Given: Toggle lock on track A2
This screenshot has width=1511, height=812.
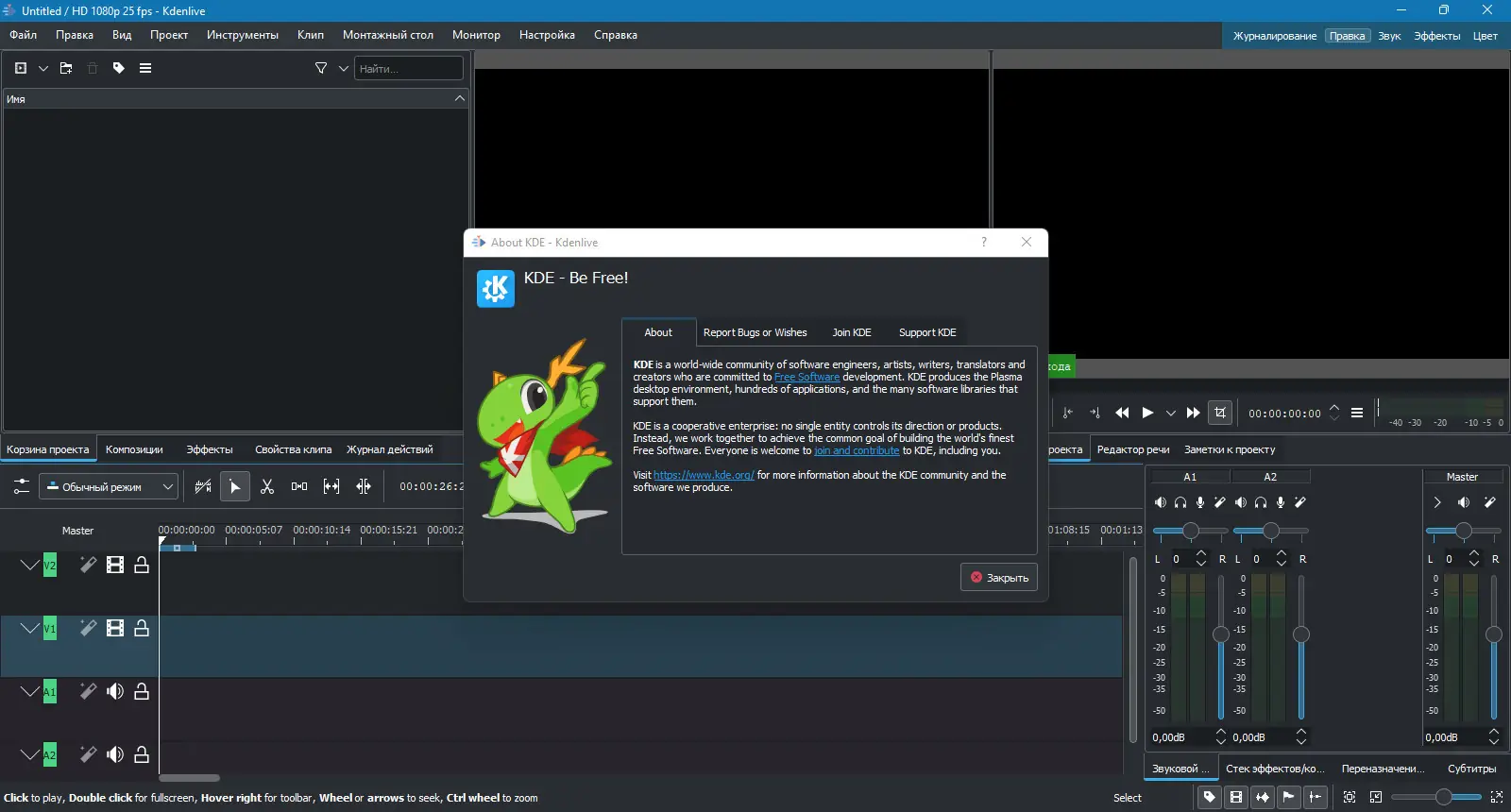Looking at the screenshot, I should pyautogui.click(x=142, y=754).
